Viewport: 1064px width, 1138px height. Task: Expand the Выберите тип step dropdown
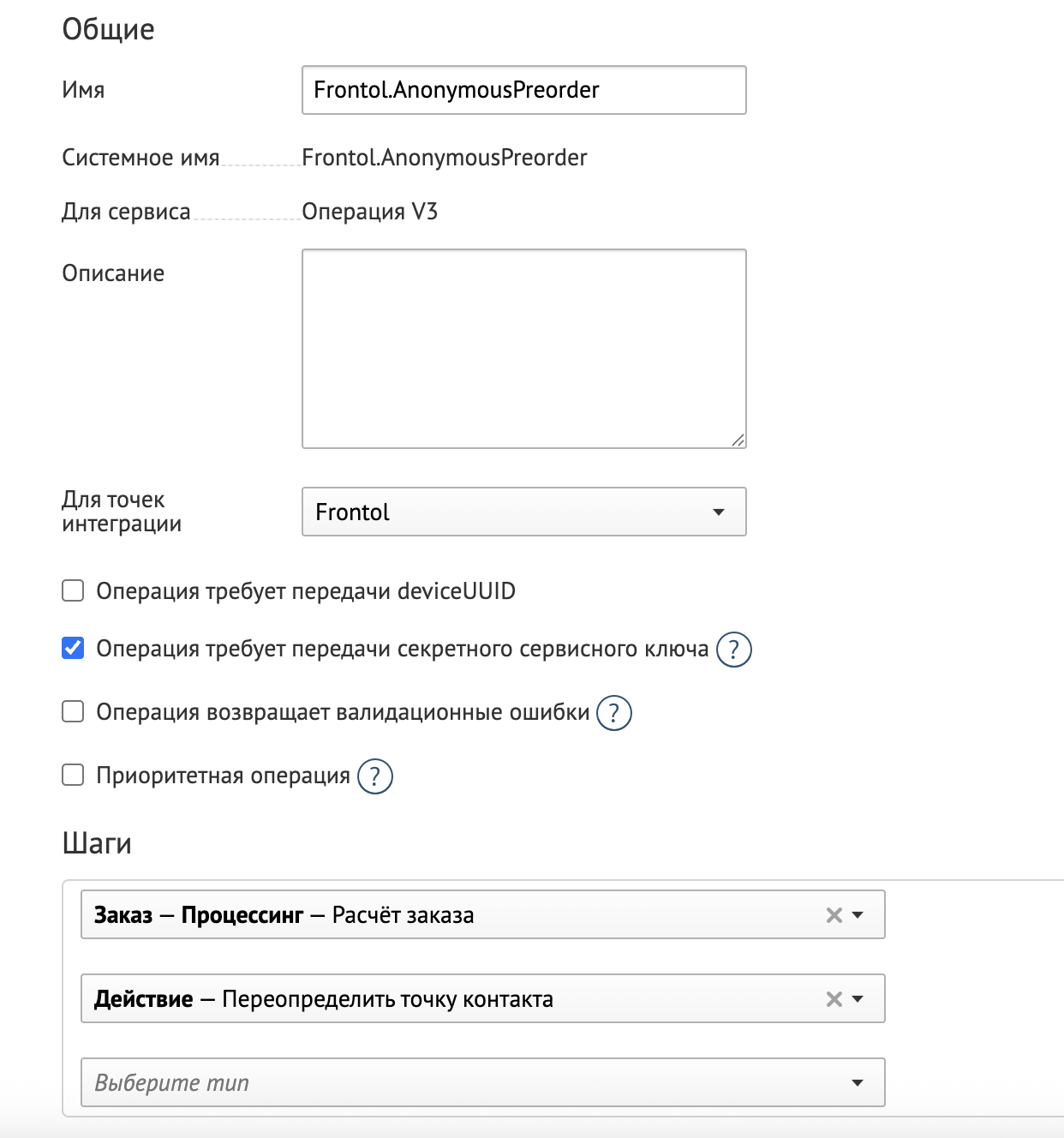point(858,1083)
